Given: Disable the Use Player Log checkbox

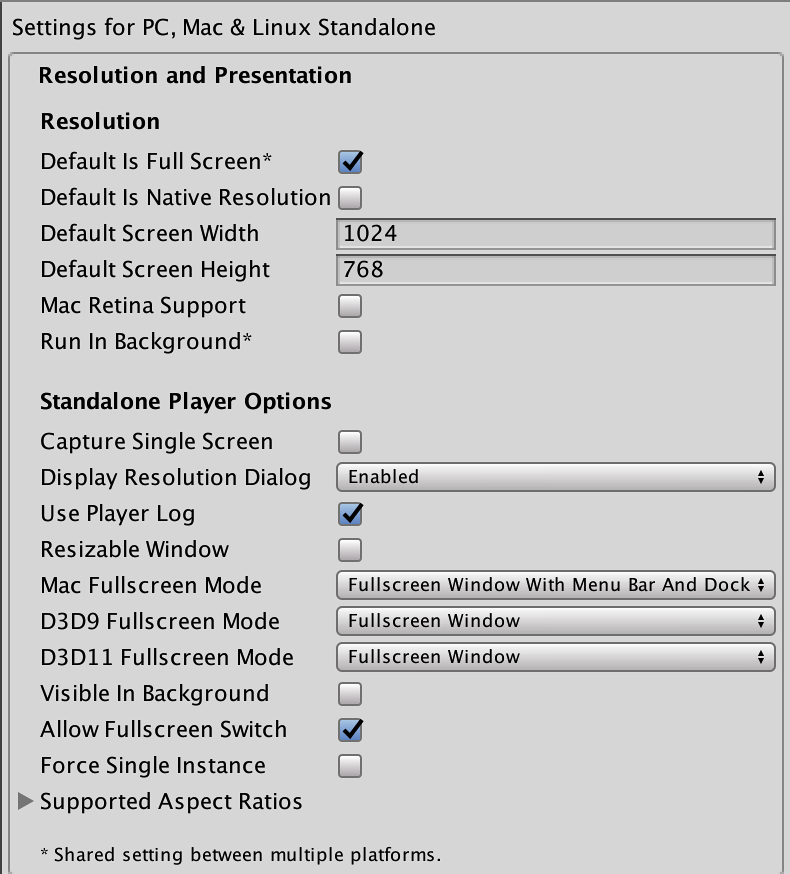Looking at the screenshot, I should [350, 514].
